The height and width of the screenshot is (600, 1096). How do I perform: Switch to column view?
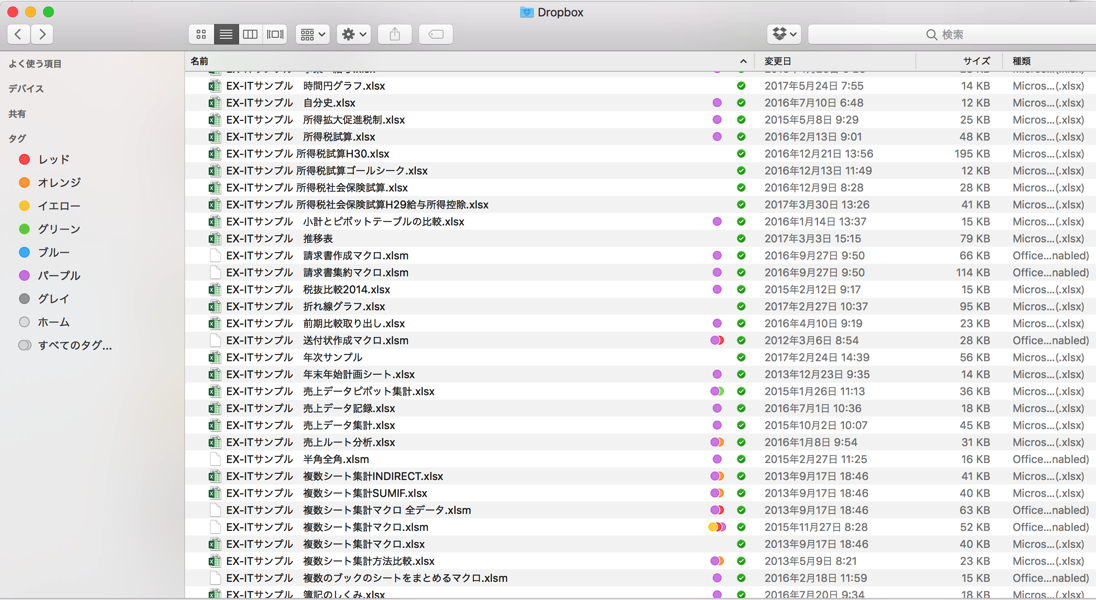(250, 34)
